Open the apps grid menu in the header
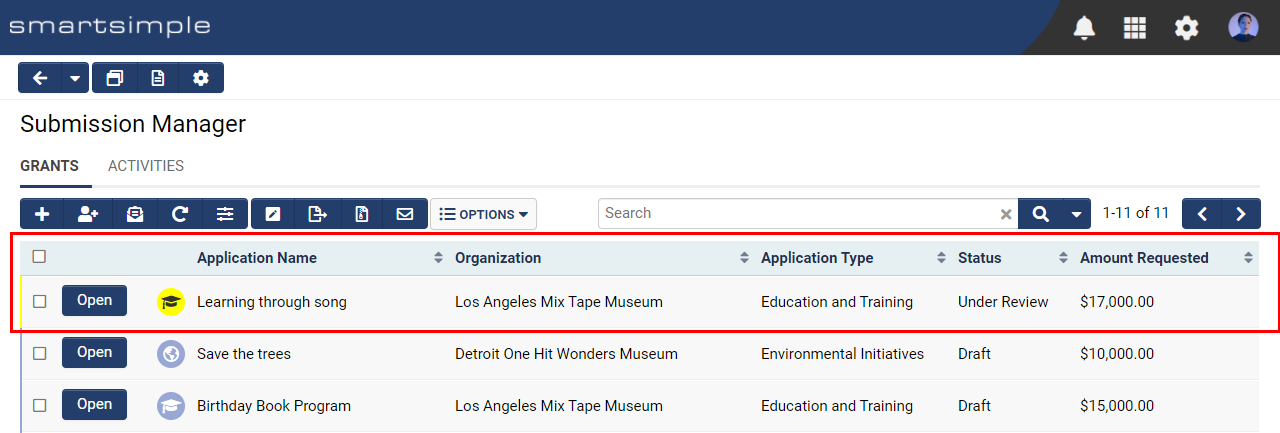The image size is (1280, 433). (x=1135, y=28)
